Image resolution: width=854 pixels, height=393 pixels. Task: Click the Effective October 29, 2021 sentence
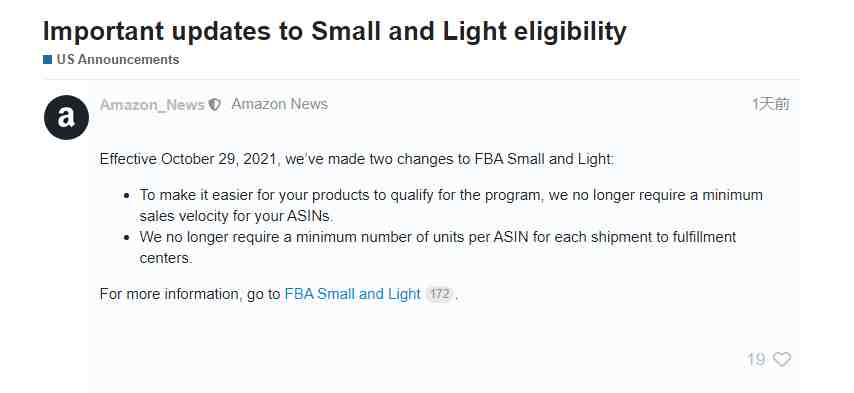click(357, 159)
